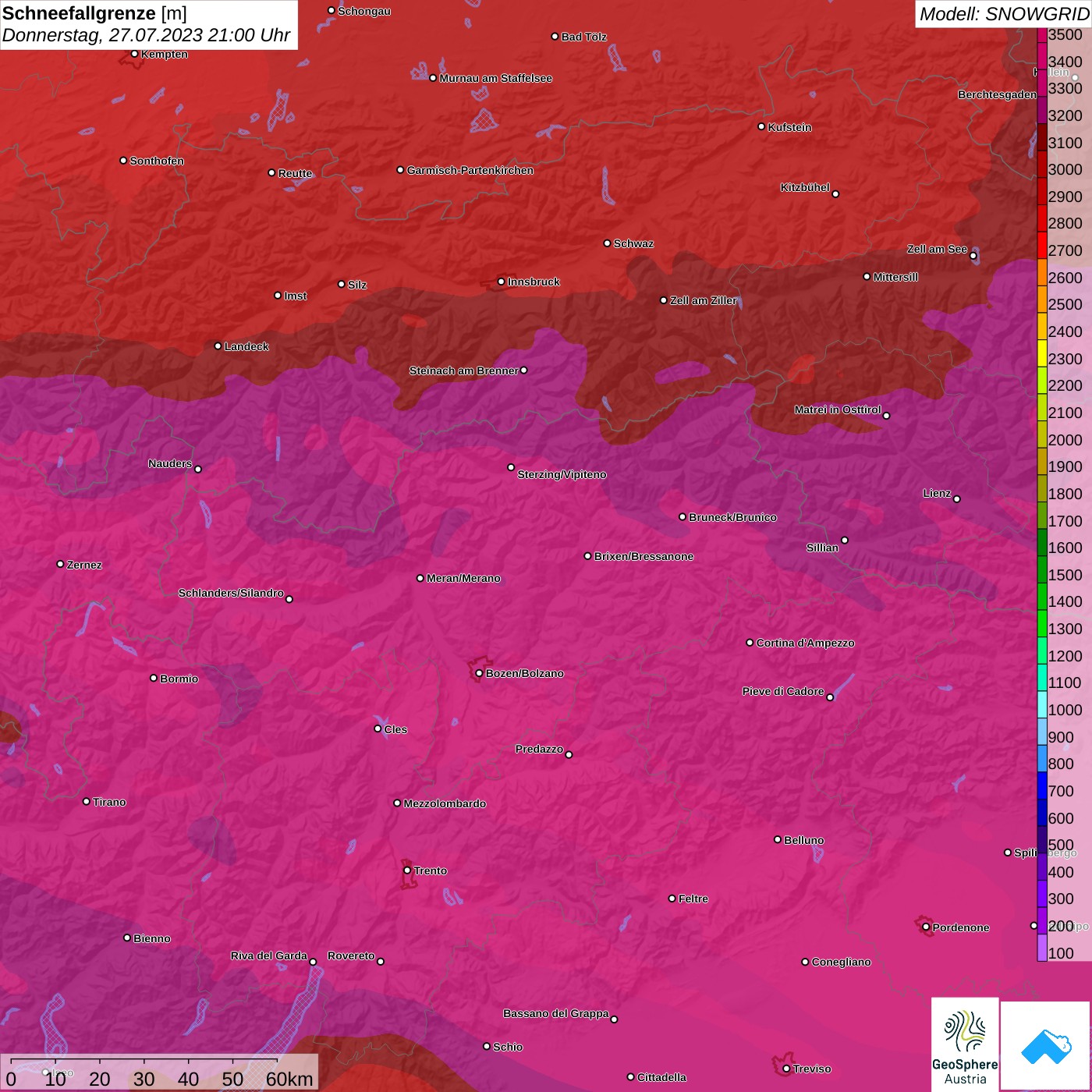Screen dimensions: 1092x1092
Task: Click the 'Zell am Ziller' label
Action: click(704, 300)
